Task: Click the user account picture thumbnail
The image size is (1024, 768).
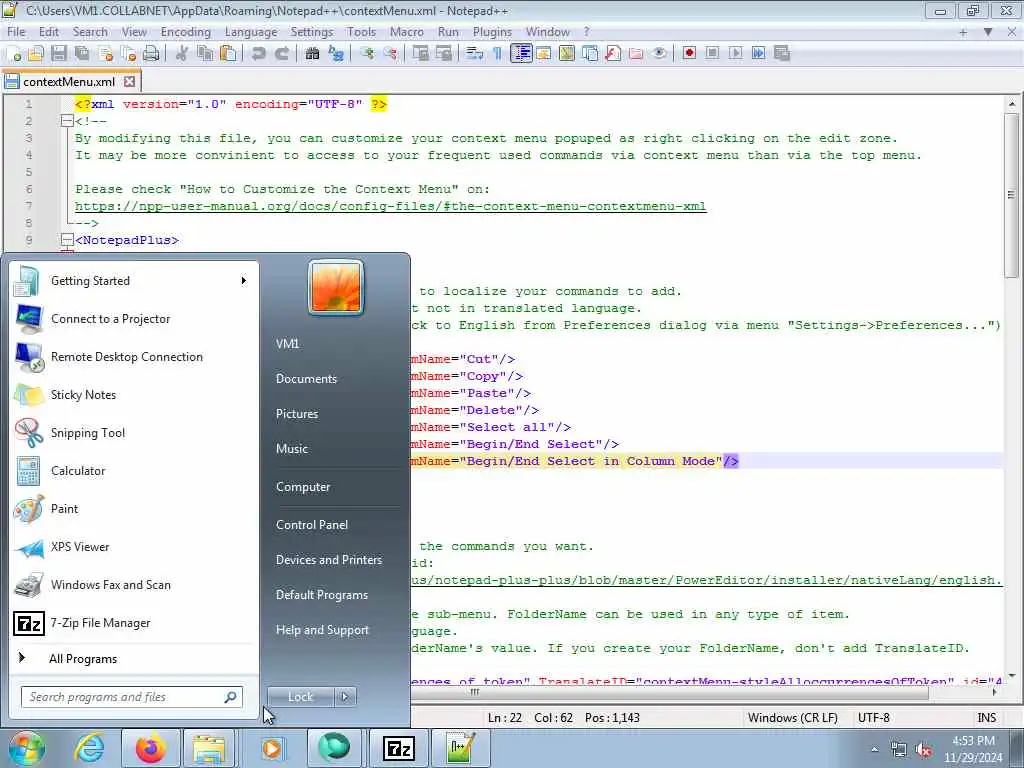Action: coord(336,288)
